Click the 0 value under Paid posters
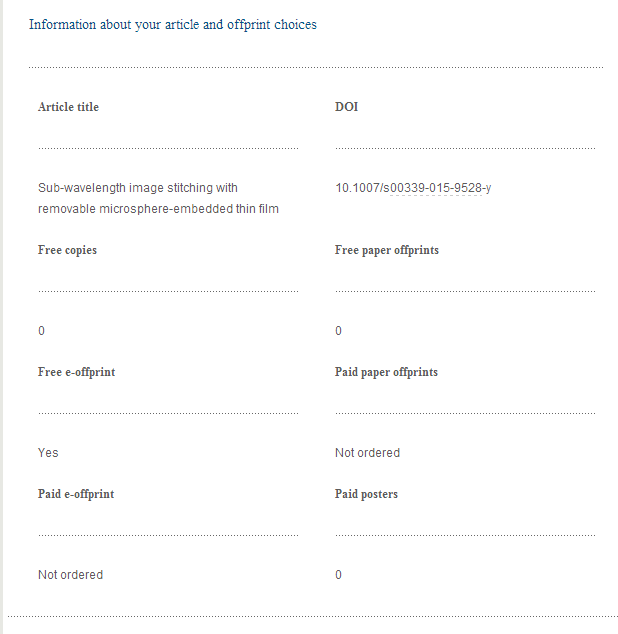 click(x=339, y=575)
